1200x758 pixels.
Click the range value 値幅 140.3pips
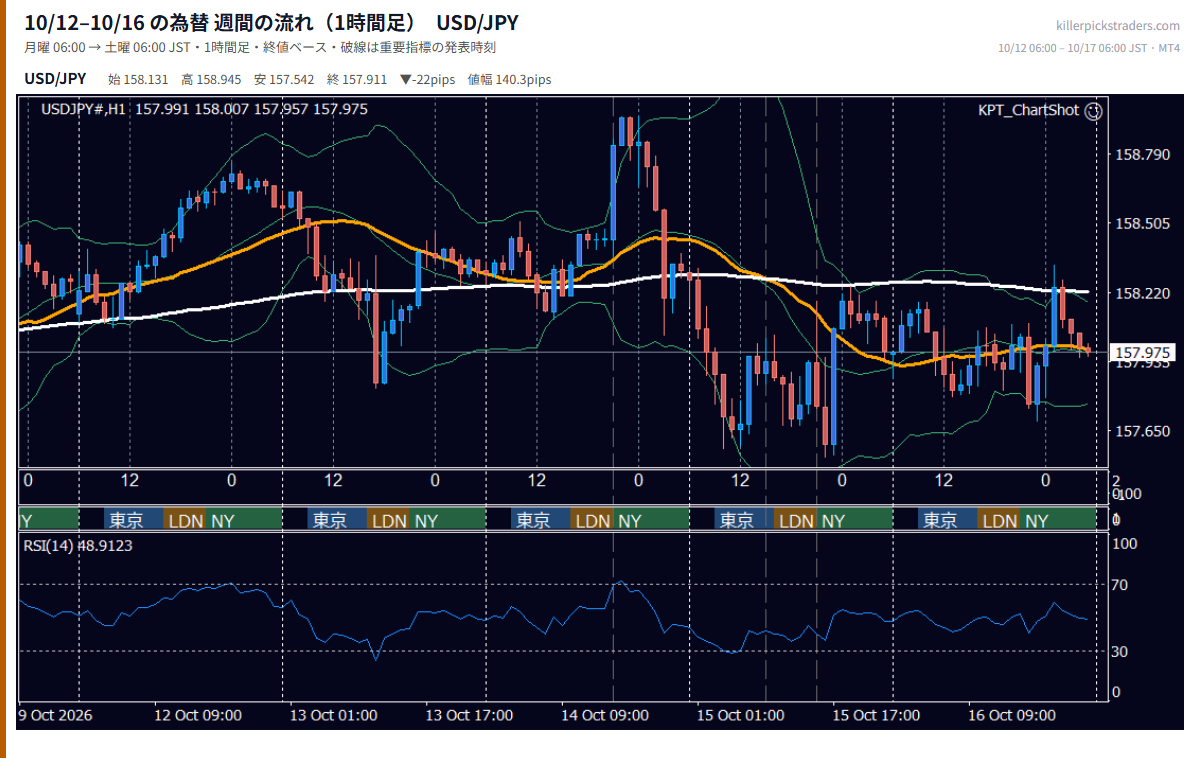(509, 79)
